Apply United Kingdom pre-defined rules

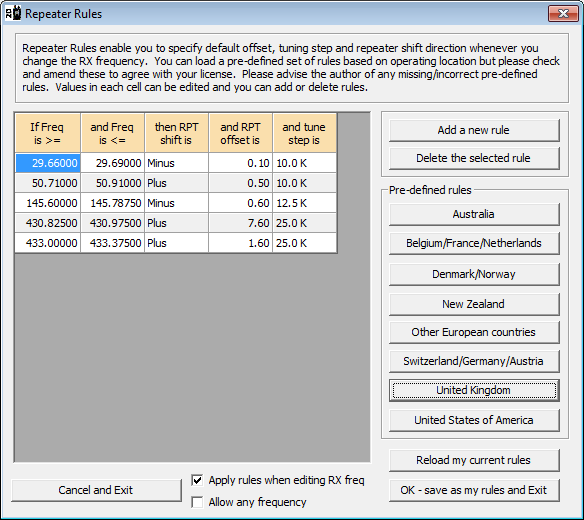click(x=474, y=390)
